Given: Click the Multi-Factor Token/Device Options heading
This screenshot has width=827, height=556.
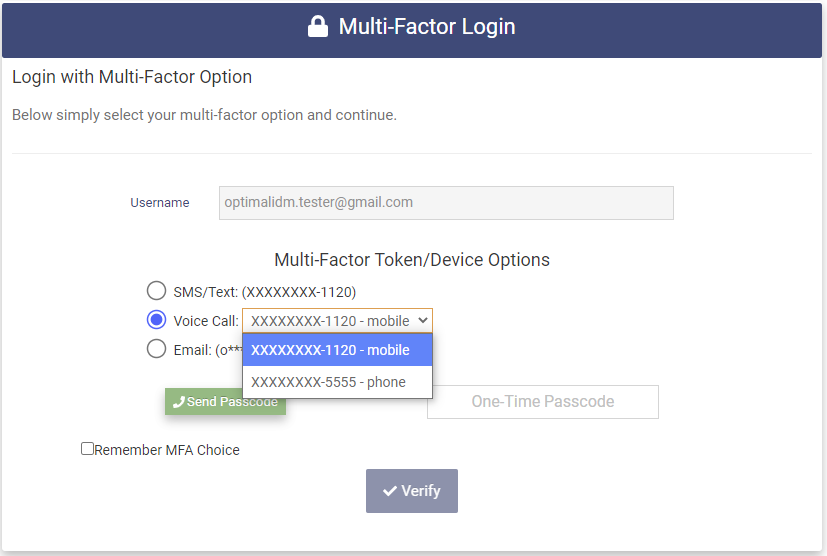Looking at the screenshot, I should pyautogui.click(x=412, y=260).
